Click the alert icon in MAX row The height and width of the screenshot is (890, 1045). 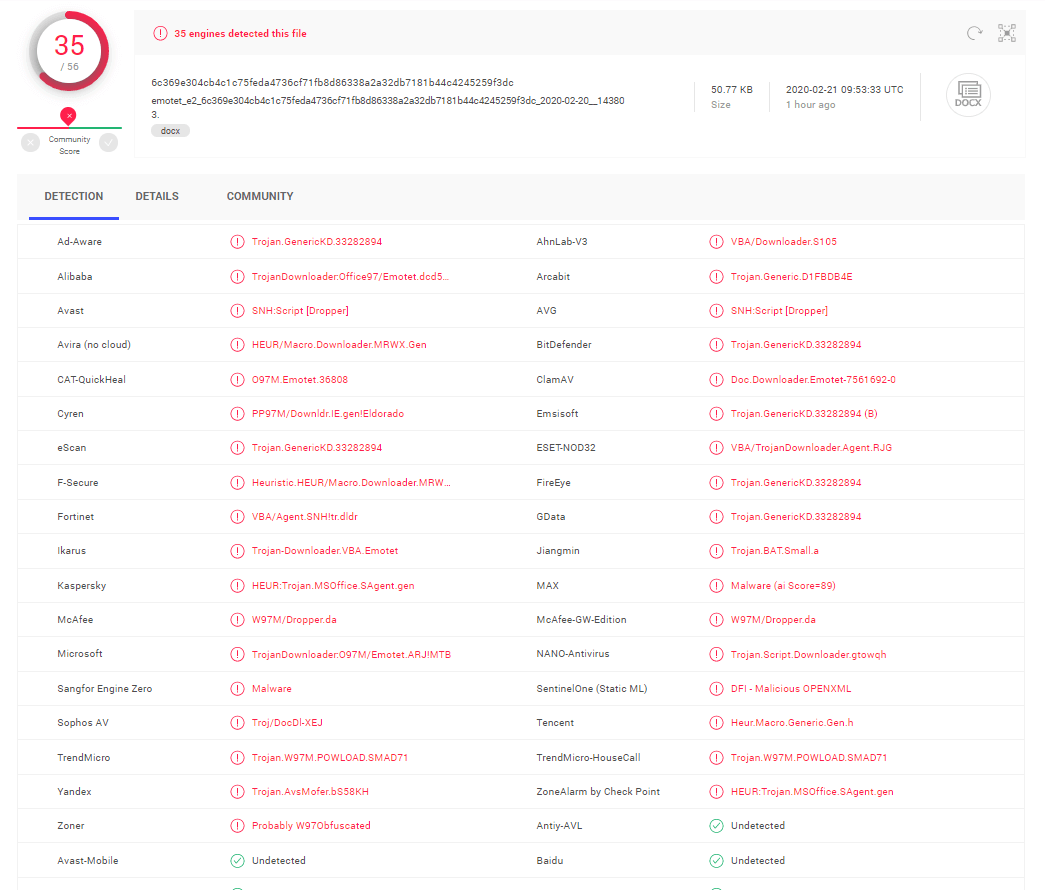716,586
